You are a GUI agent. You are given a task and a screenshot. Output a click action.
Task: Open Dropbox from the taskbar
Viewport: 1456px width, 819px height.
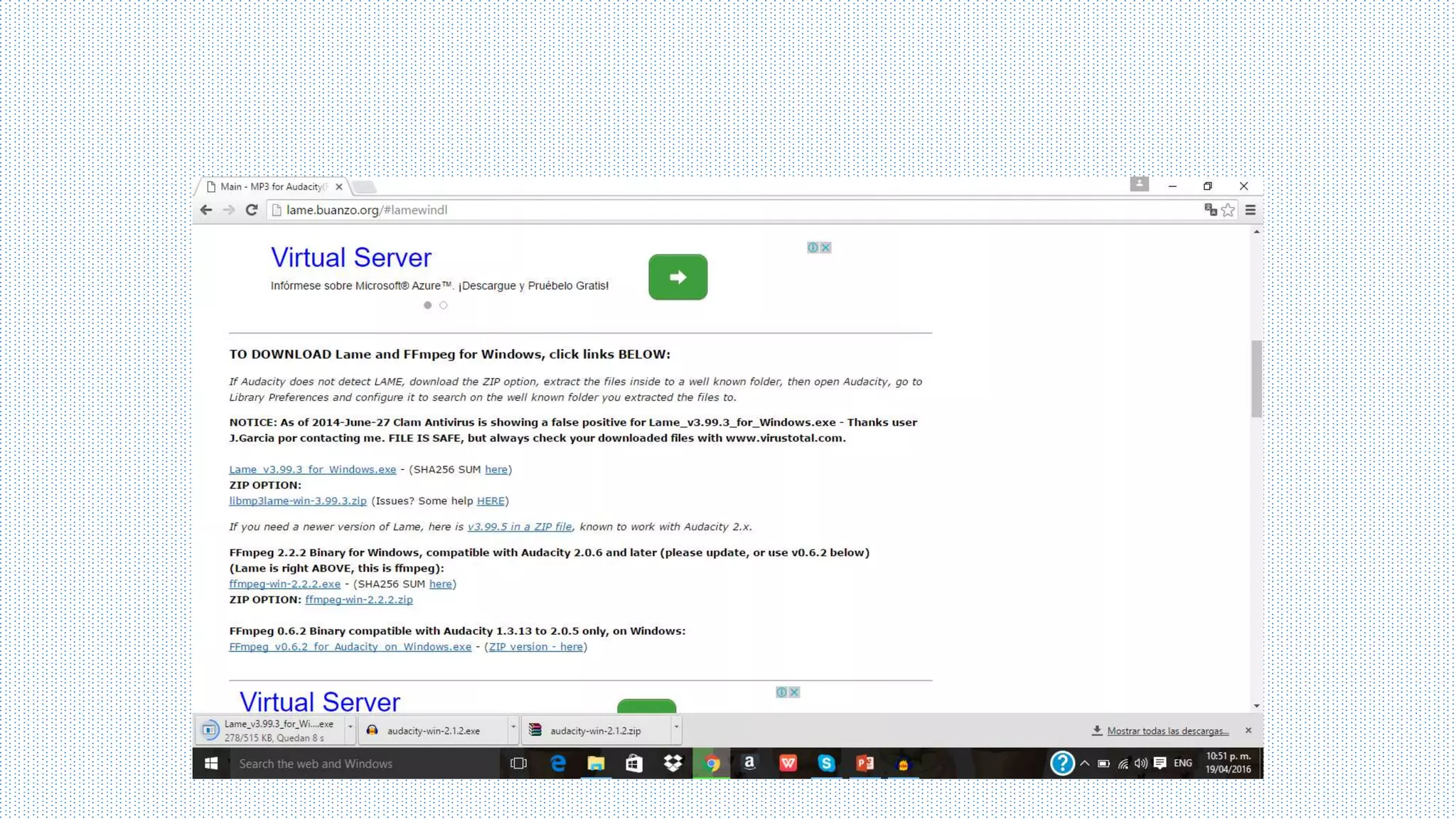673,763
